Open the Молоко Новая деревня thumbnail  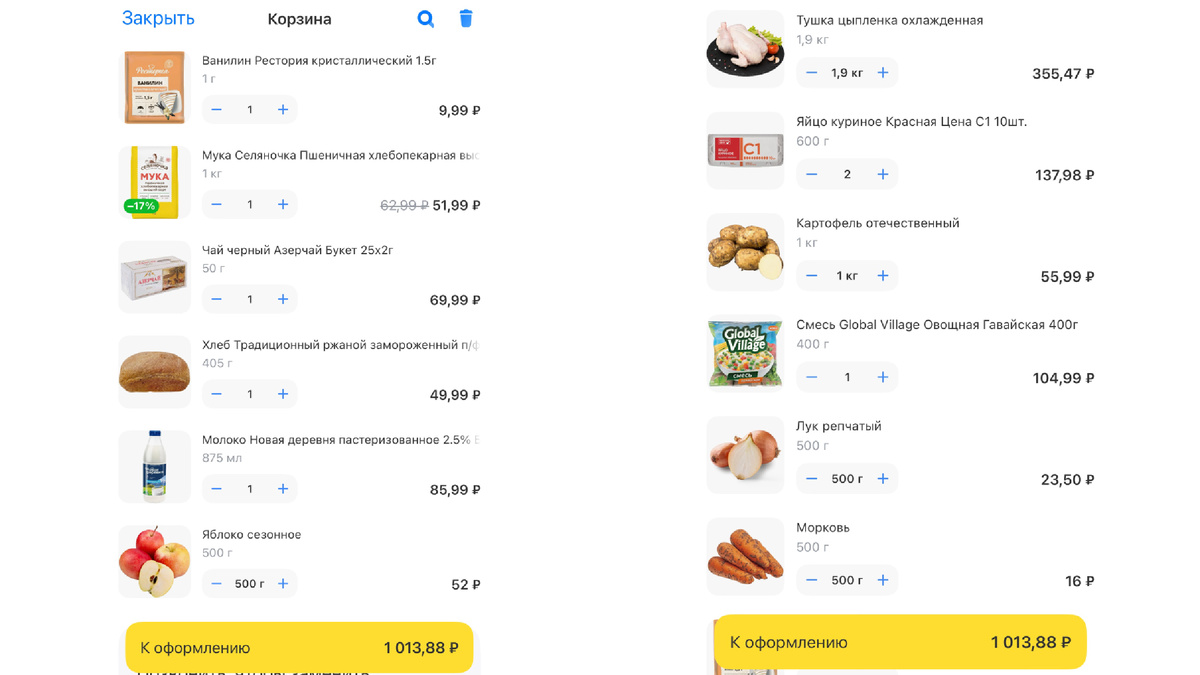(x=154, y=466)
